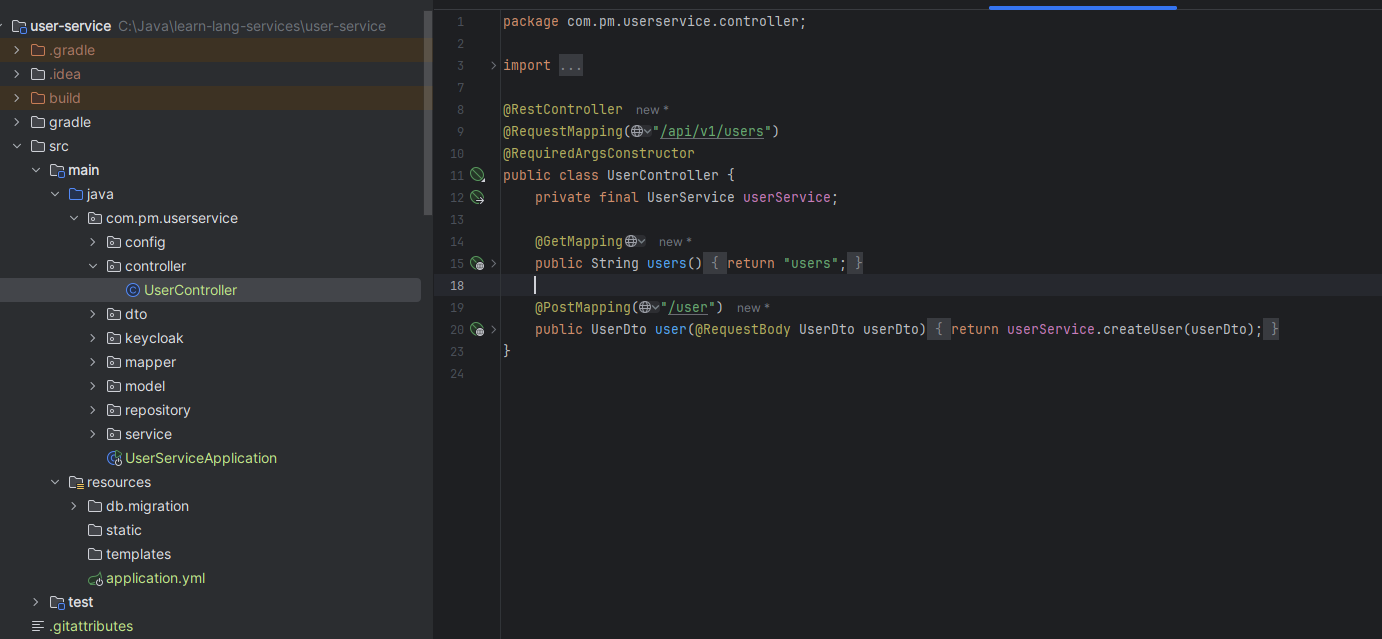Image resolution: width=1382 pixels, height=639 pixels.
Task: Click line number 18 in the gutter
Action: [x=457, y=285]
